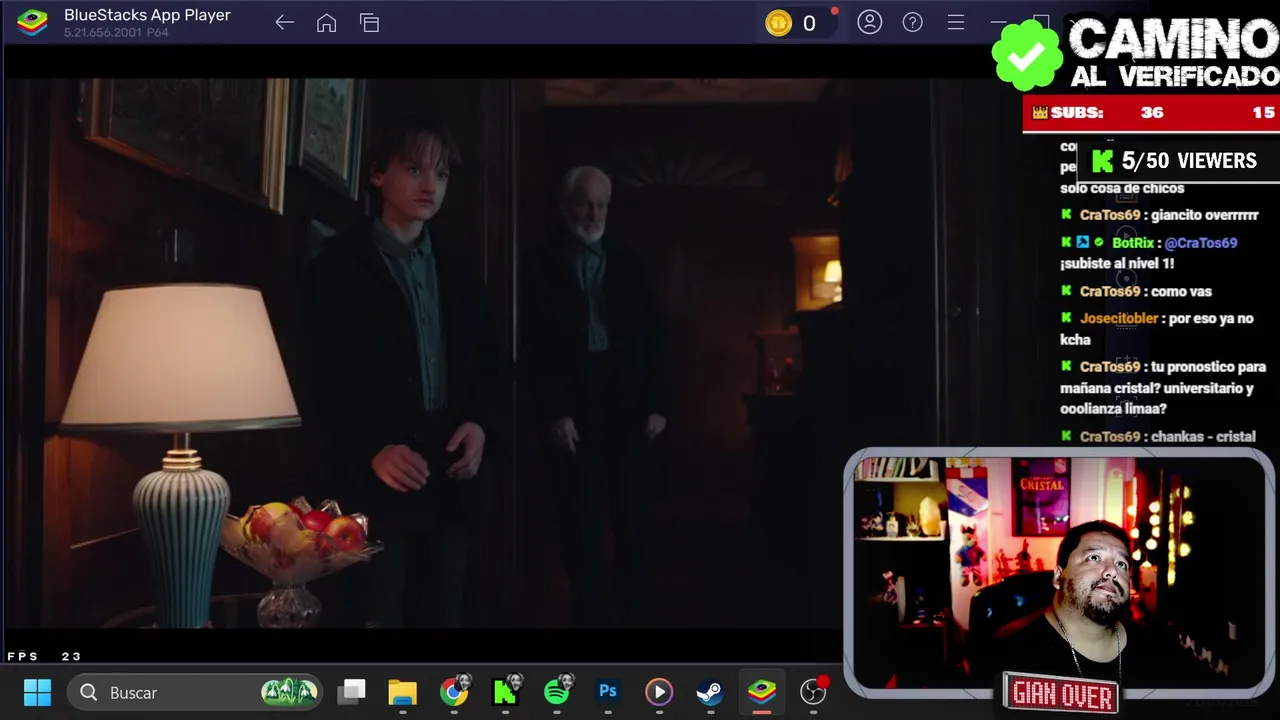Image resolution: width=1280 pixels, height=720 pixels.
Task: Click the BotRix username in chat
Action: (x=1133, y=242)
